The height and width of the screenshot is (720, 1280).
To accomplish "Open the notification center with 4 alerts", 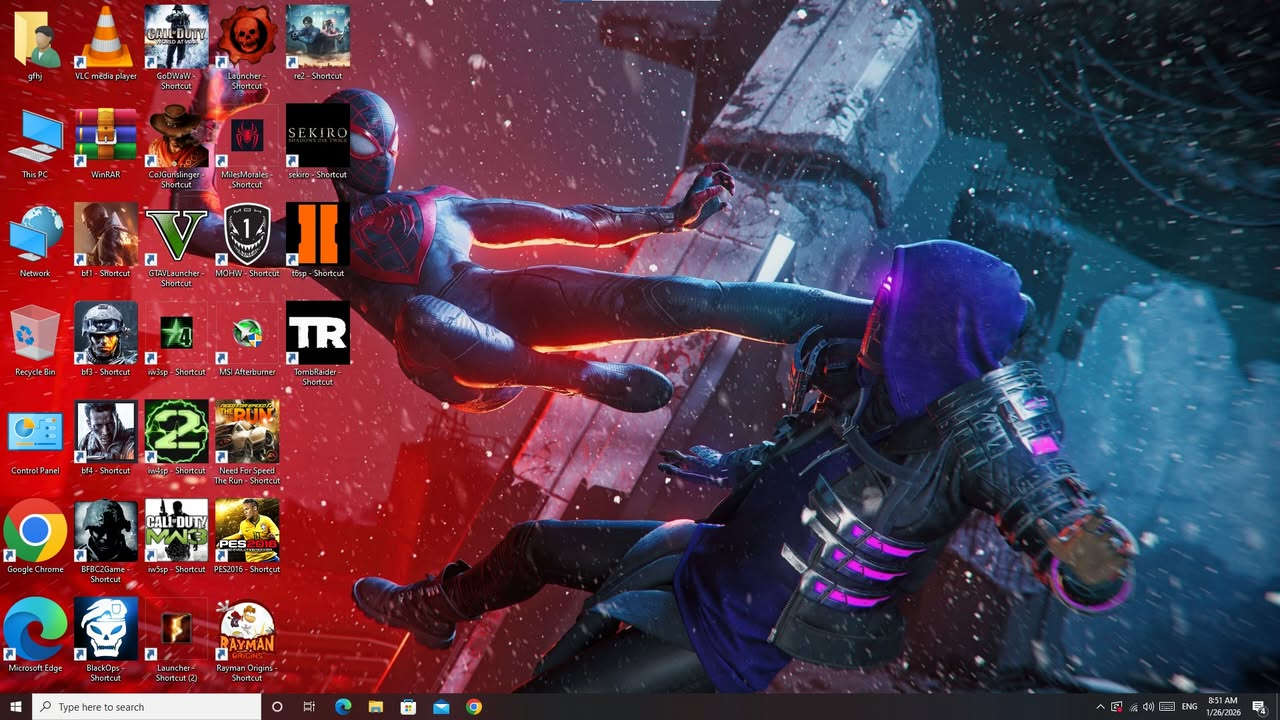I will [1259, 707].
